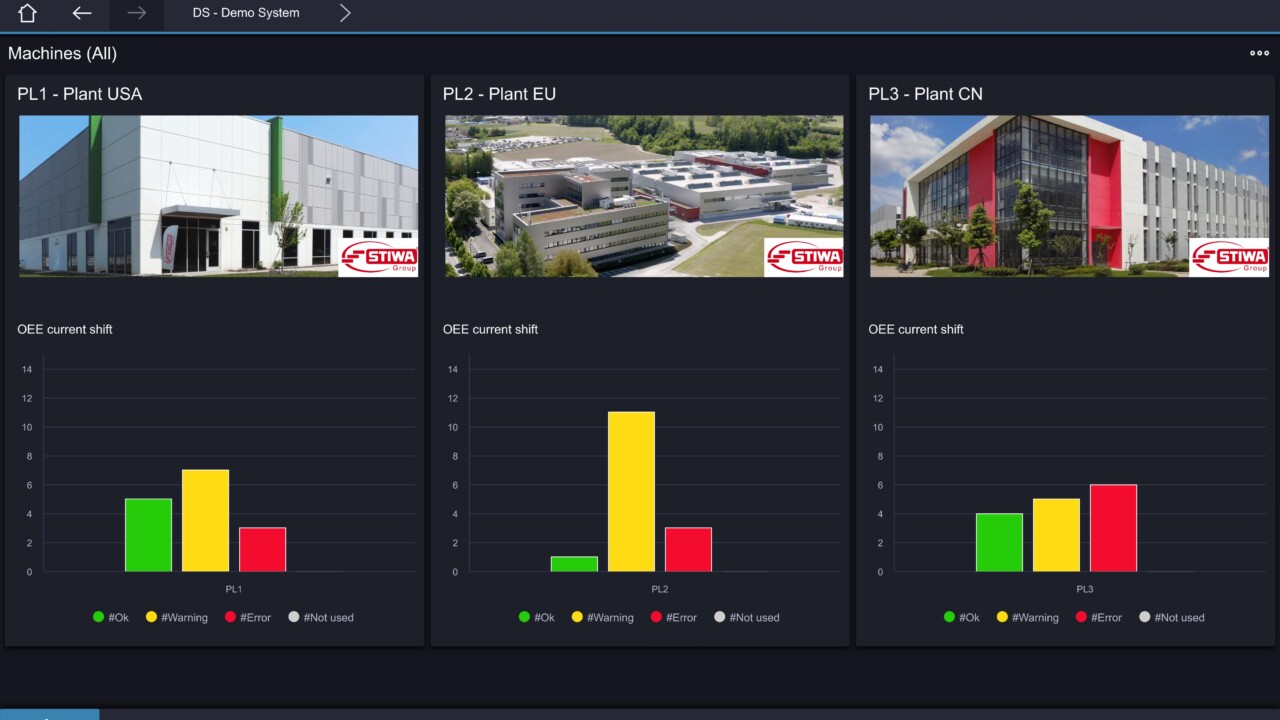This screenshot has width=1280, height=720.
Task: Select the green Ok bar for PL2
Action: coord(574,564)
